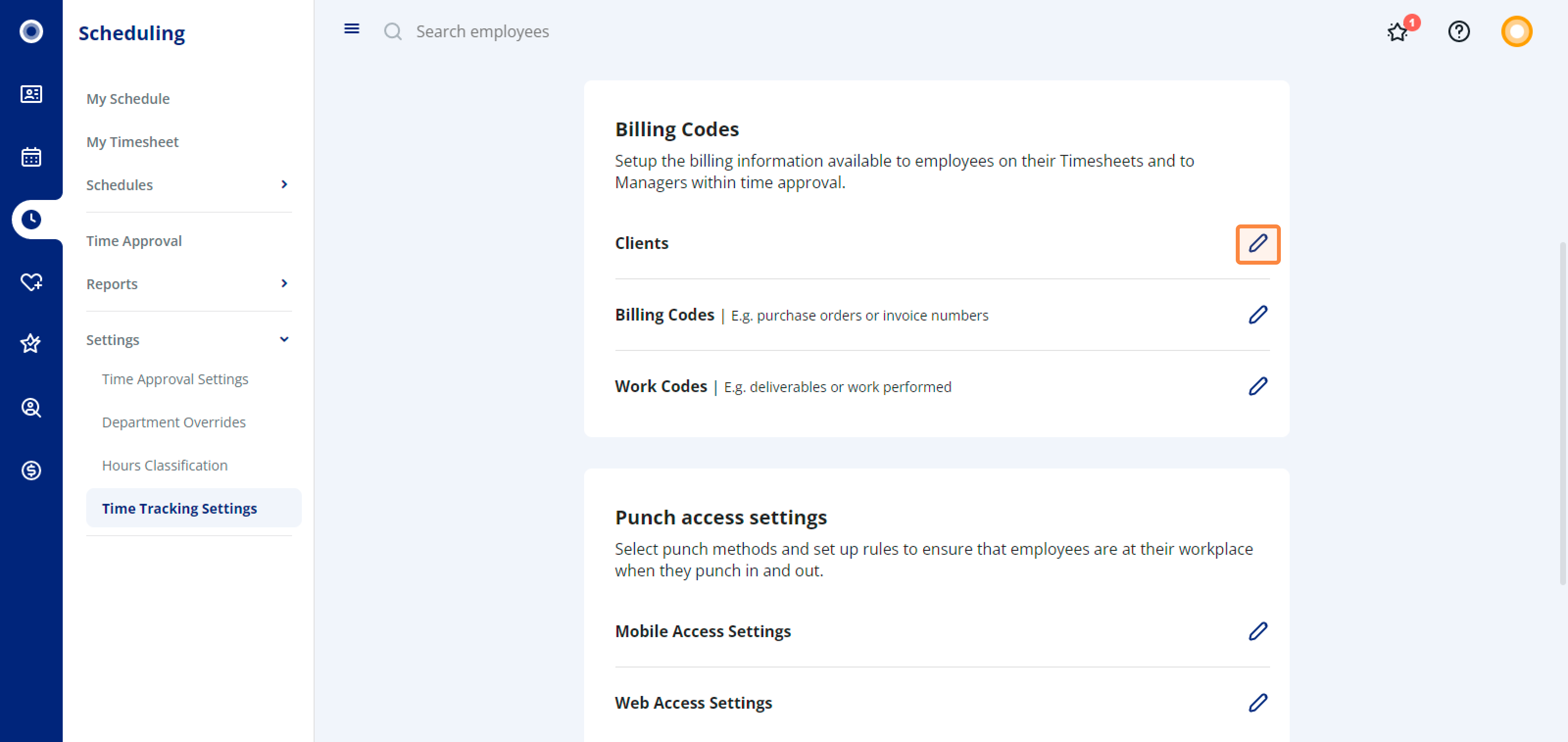
Task: Edit Work Codes pencil icon
Action: click(x=1257, y=386)
